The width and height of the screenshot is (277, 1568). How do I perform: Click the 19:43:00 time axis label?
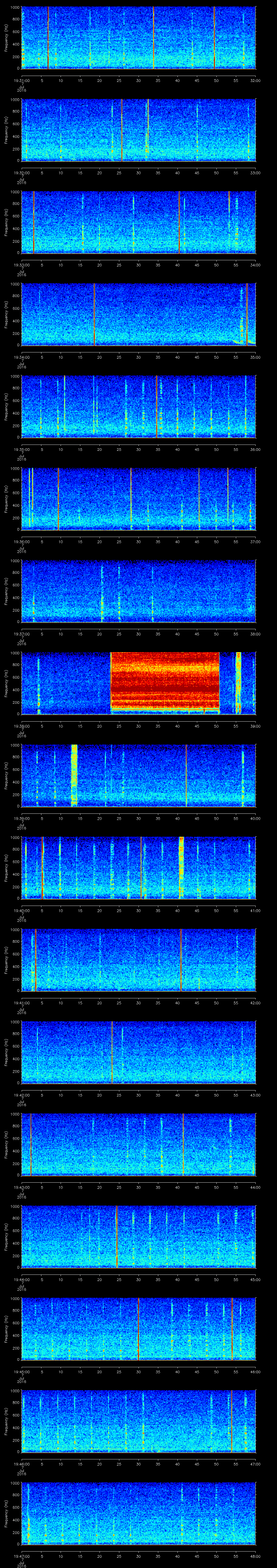(x=21, y=1187)
